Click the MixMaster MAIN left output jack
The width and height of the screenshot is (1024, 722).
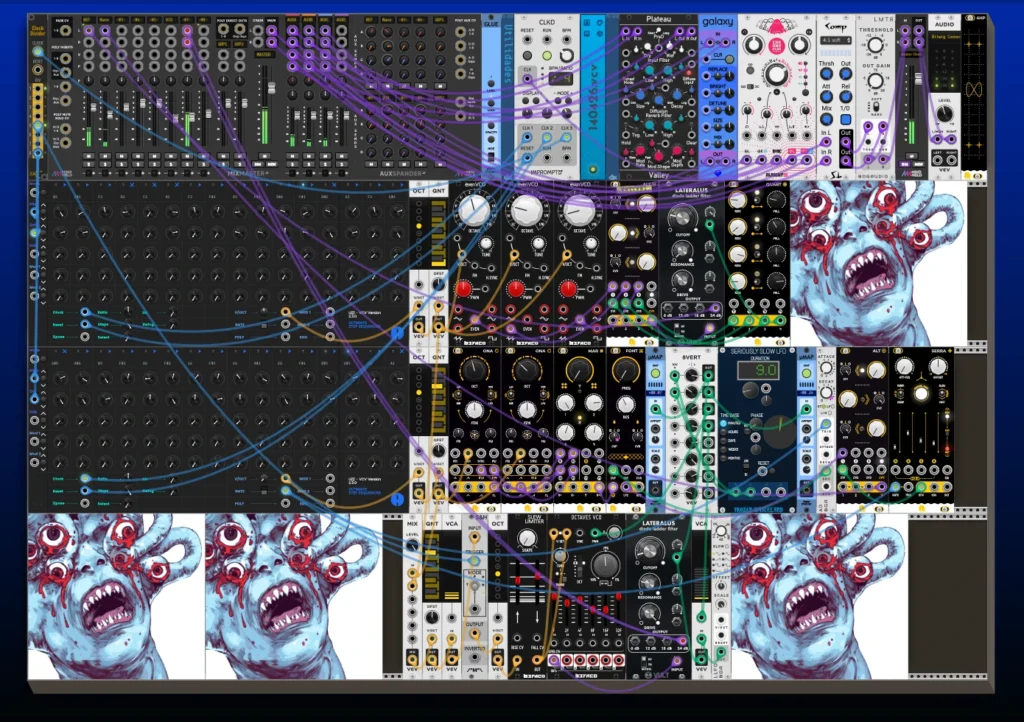(x=272, y=30)
